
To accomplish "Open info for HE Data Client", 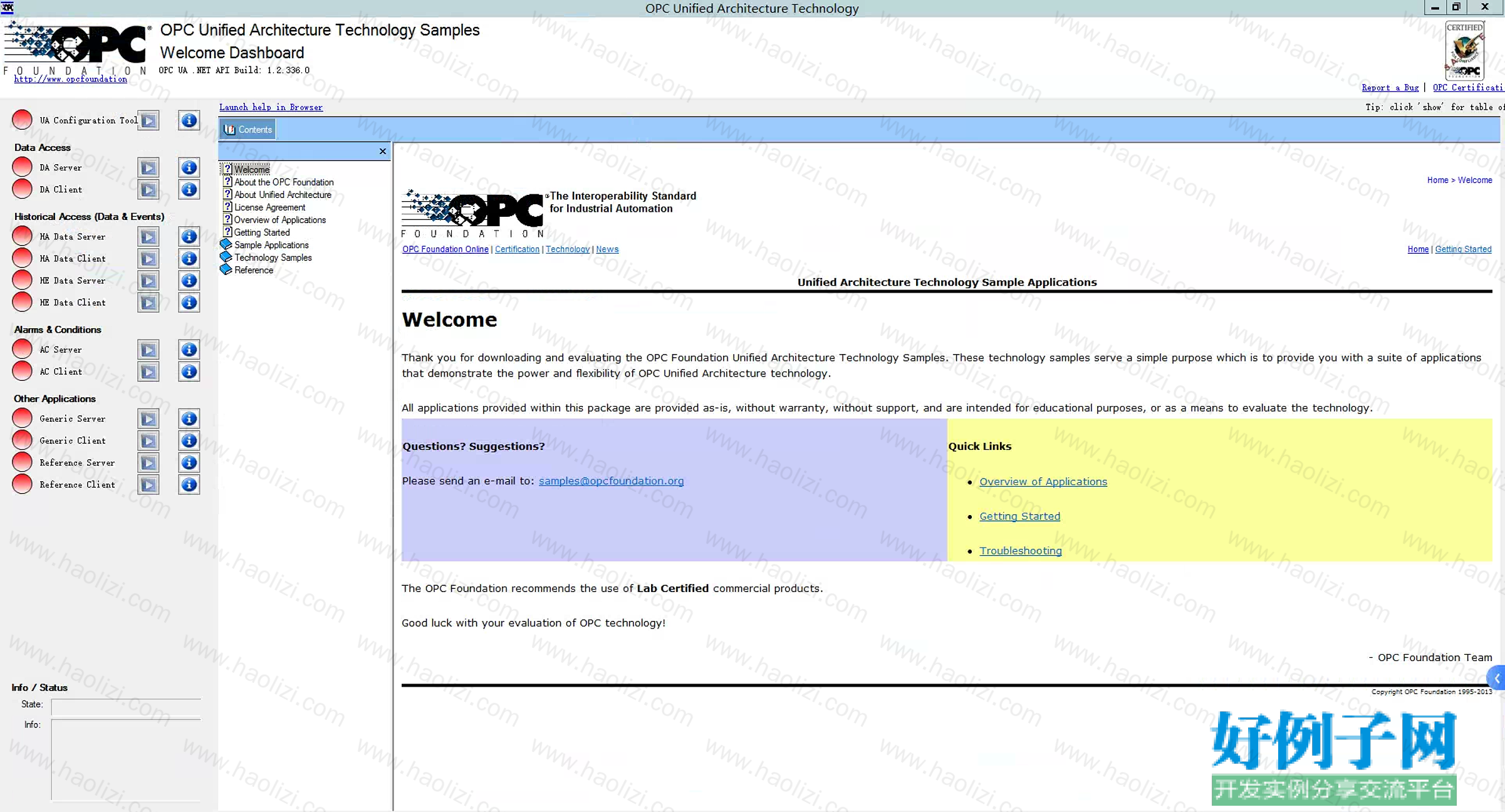I will pyautogui.click(x=189, y=302).
